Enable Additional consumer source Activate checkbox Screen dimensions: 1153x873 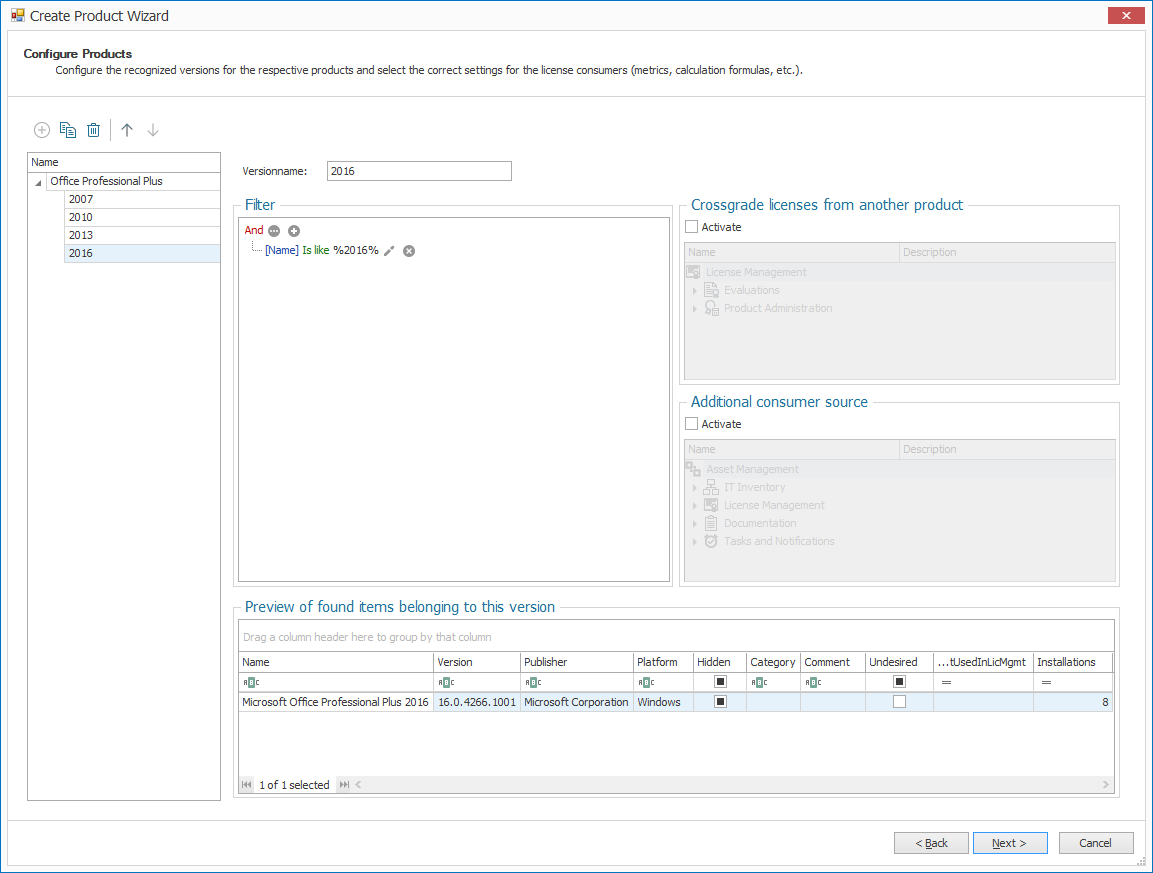point(692,424)
